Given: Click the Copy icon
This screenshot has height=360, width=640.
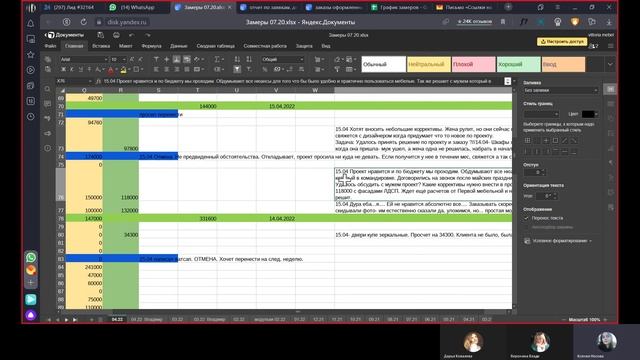Looking at the screenshot, I should [x=48, y=60].
